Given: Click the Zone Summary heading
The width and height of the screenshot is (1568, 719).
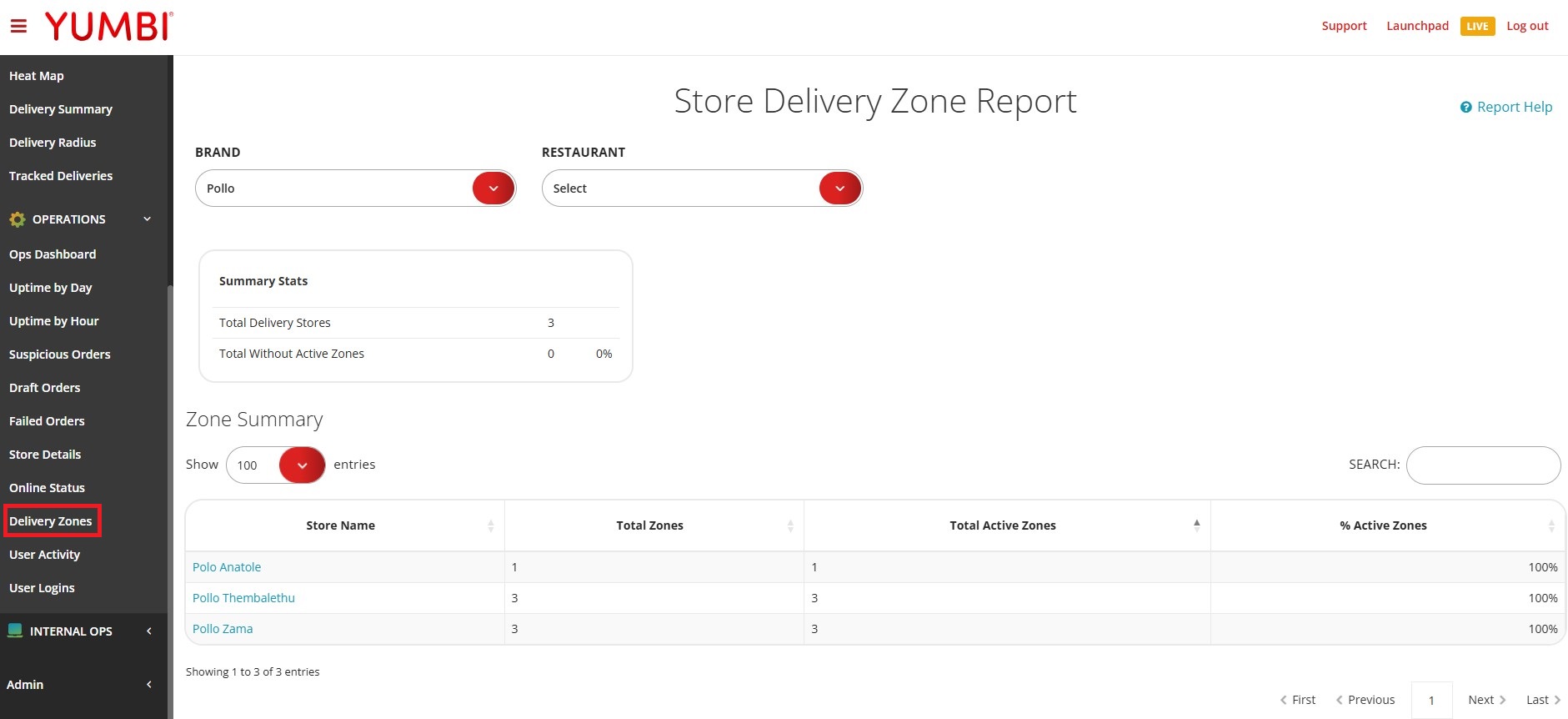Looking at the screenshot, I should [254, 420].
